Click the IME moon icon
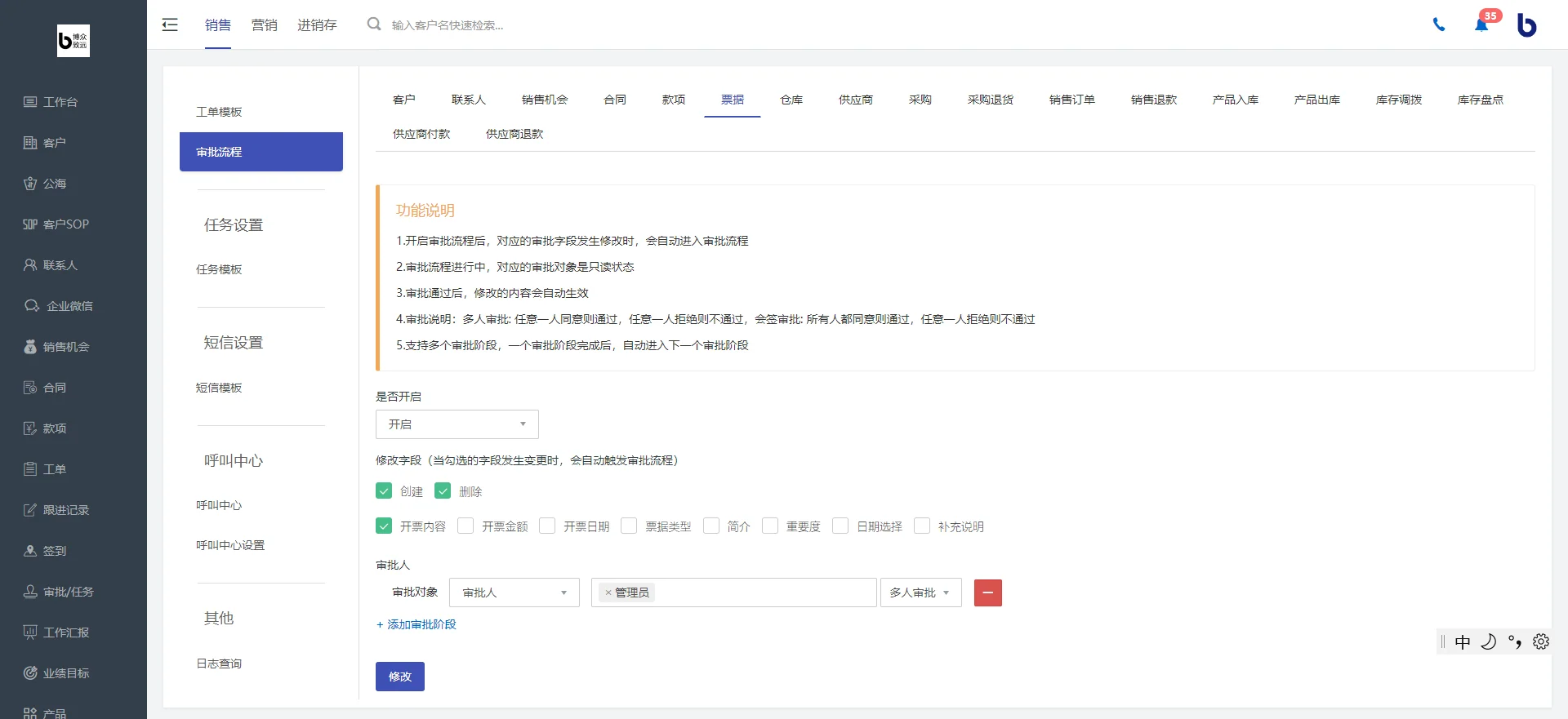 1489,641
